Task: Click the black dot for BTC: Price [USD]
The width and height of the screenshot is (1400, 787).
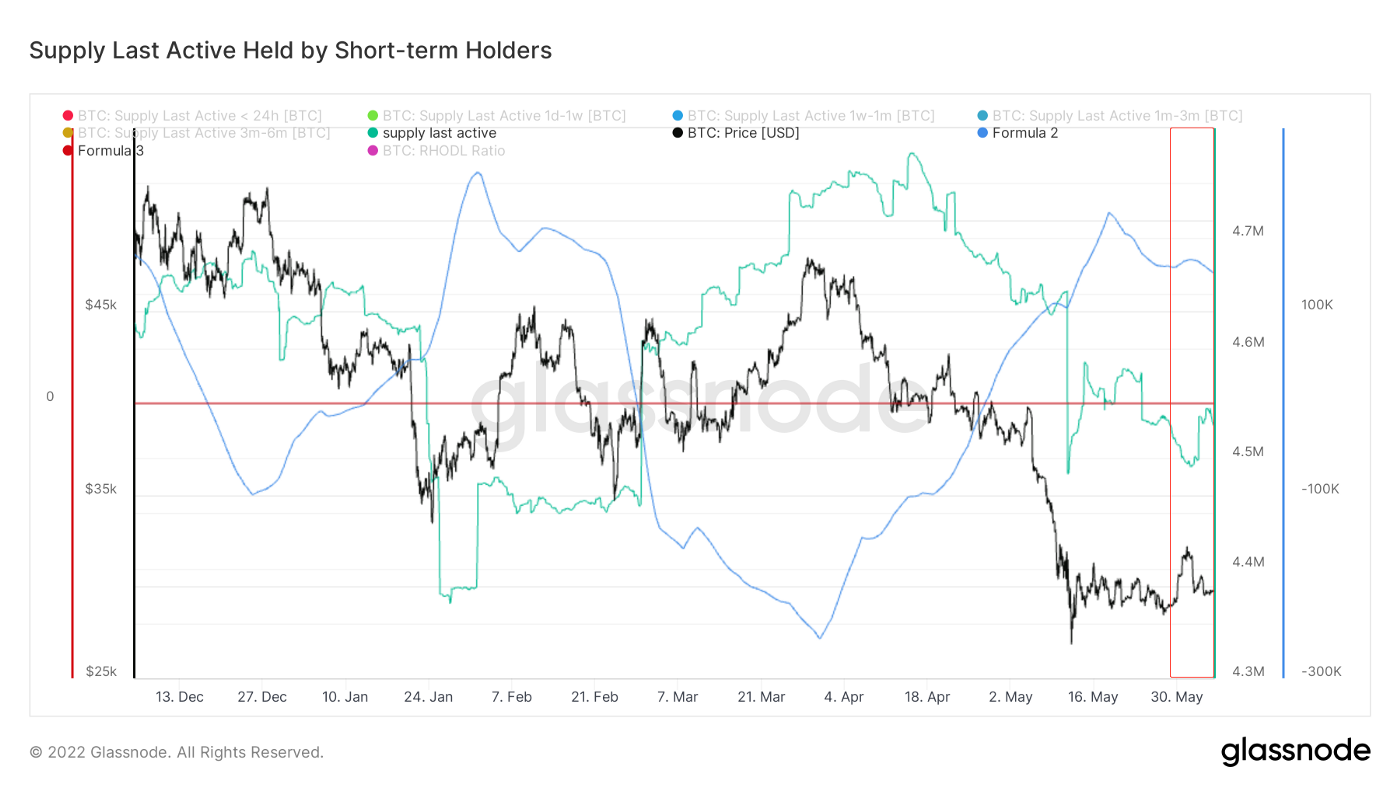Action: (x=678, y=133)
